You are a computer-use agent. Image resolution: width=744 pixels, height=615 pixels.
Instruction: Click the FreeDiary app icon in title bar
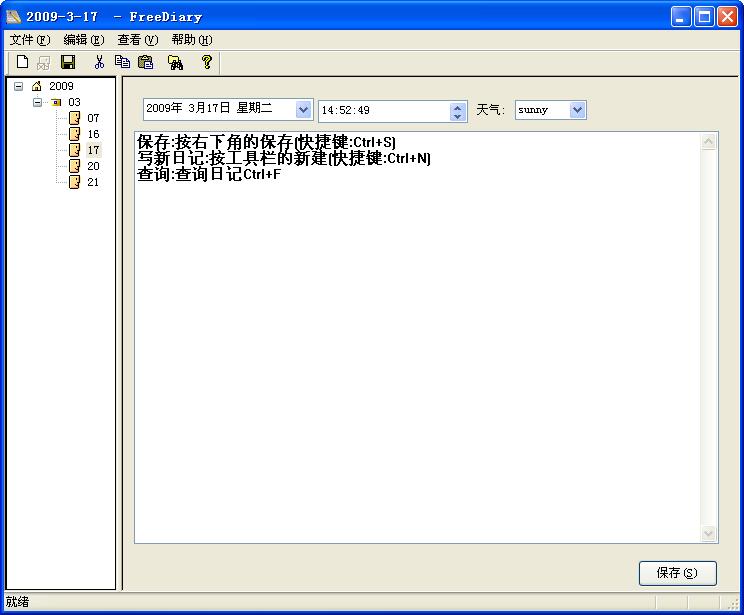point(13,17)
